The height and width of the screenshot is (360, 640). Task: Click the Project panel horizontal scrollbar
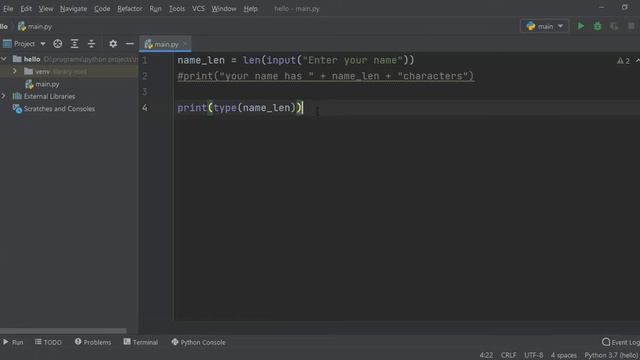pyautogui.click(x=63, y=331)
